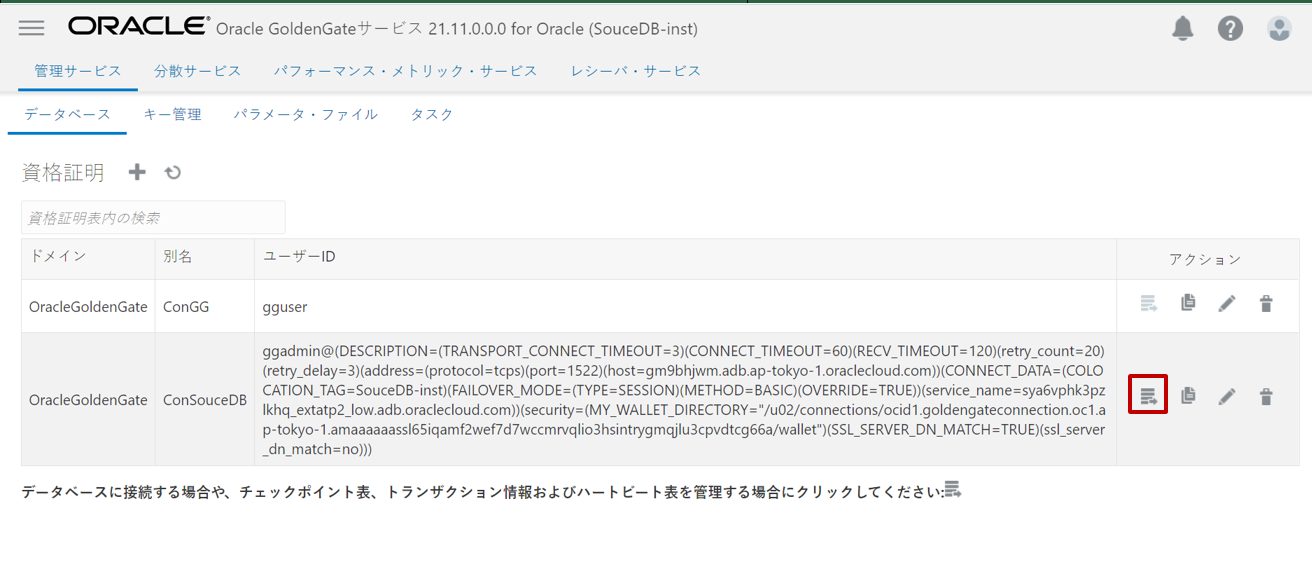This screenshot has width=1312, height=580.
Task: Click the 資格証明 section heading
Action: click(63, 172)
